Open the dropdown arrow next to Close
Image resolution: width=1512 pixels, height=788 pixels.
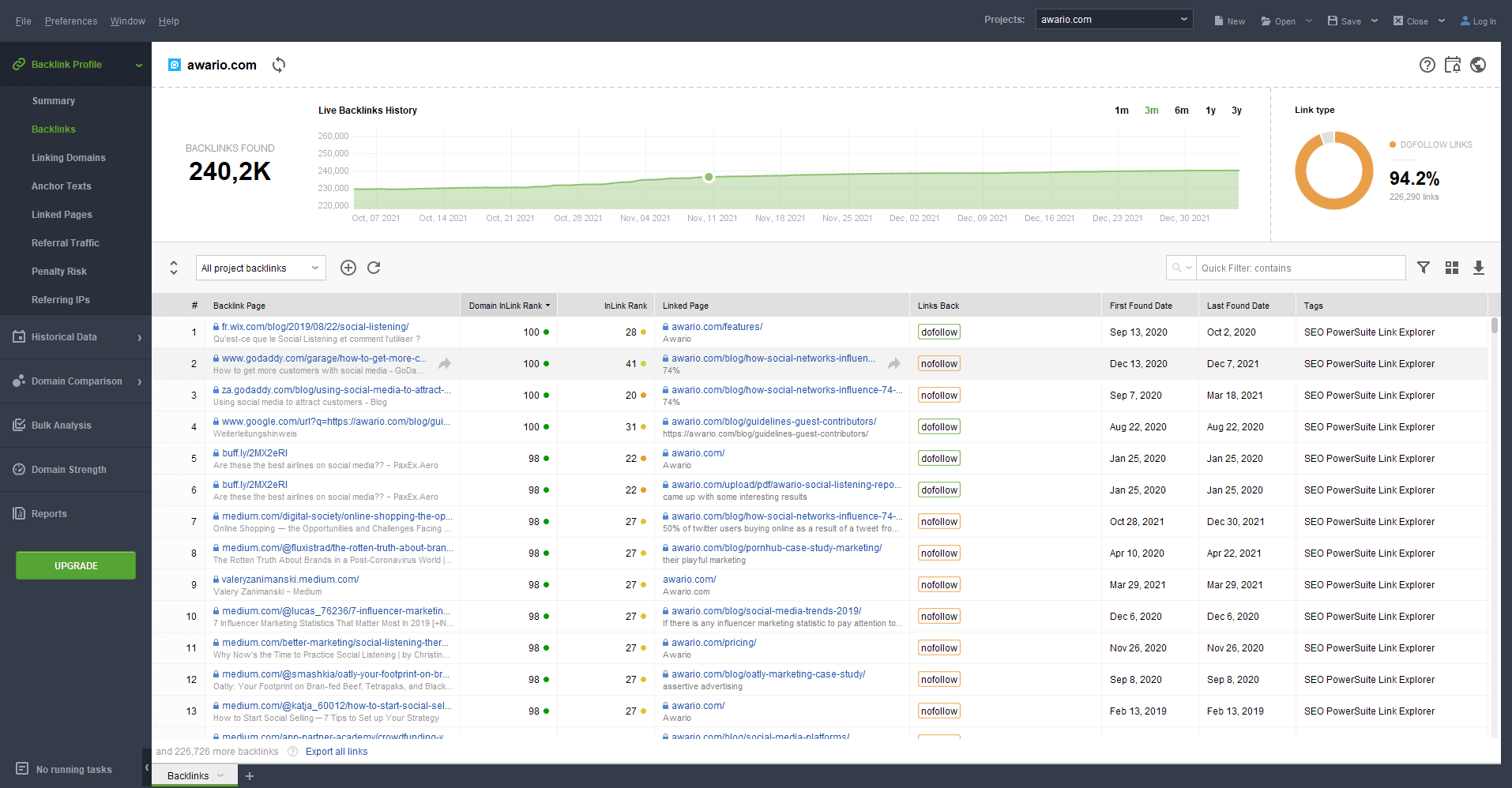1442,21
